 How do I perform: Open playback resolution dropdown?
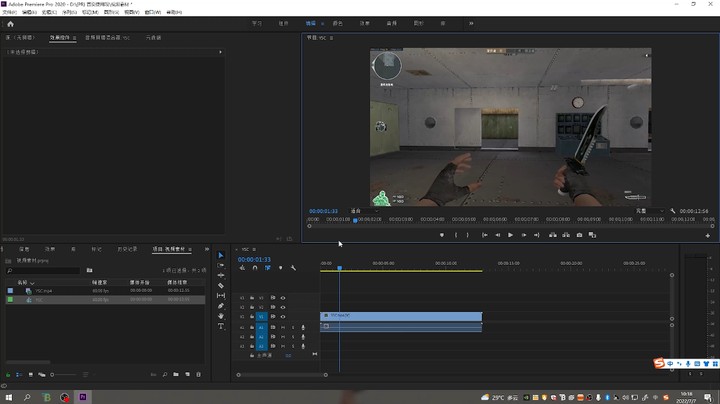click(x=650, y=211)
